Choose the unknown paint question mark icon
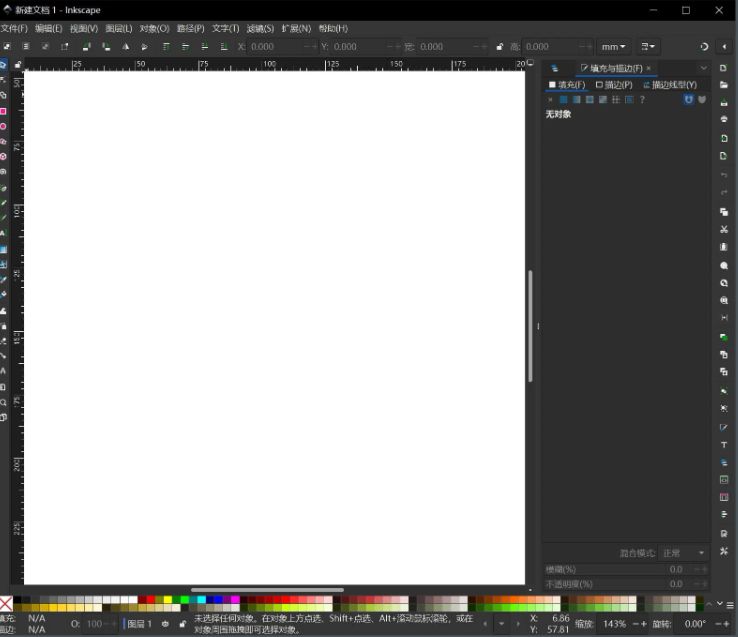This screenshot has height=637, width=738. pos(642,100)
